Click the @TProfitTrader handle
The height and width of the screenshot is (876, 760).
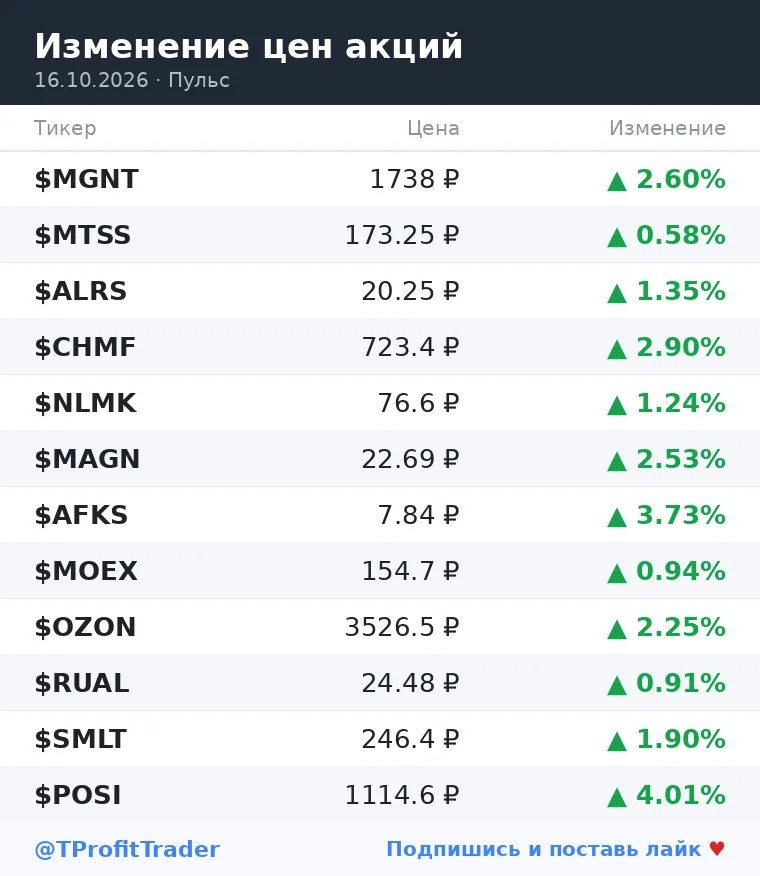[x=127, y=849]
